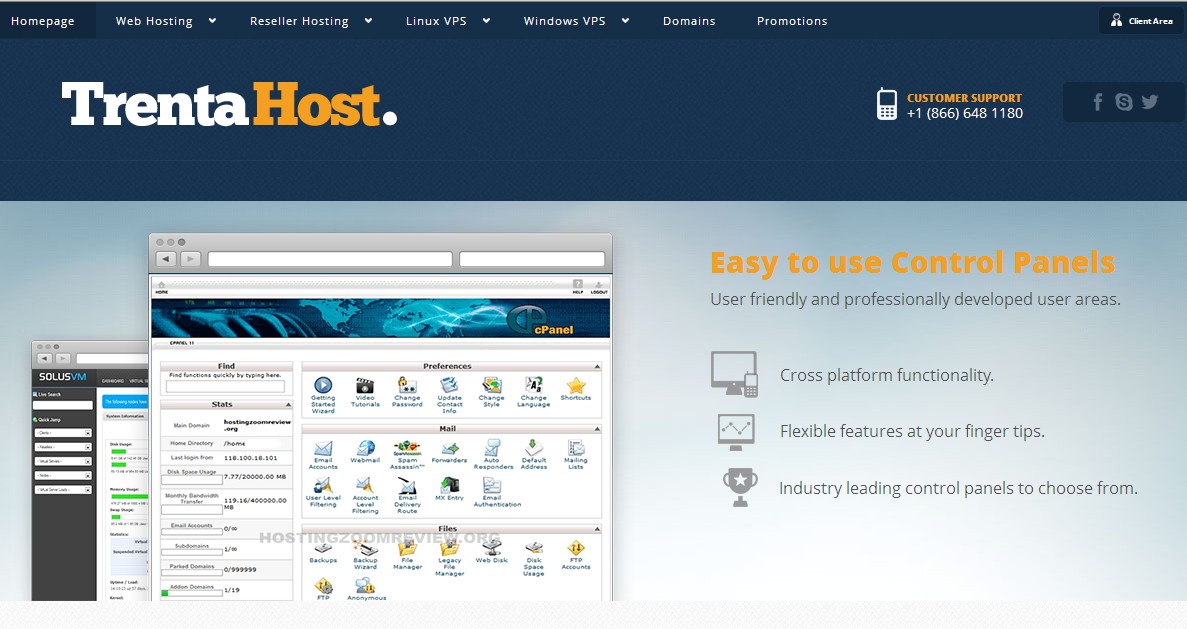
Task: Open the Auto Responders icon
Action: click(x=492, y=448)
